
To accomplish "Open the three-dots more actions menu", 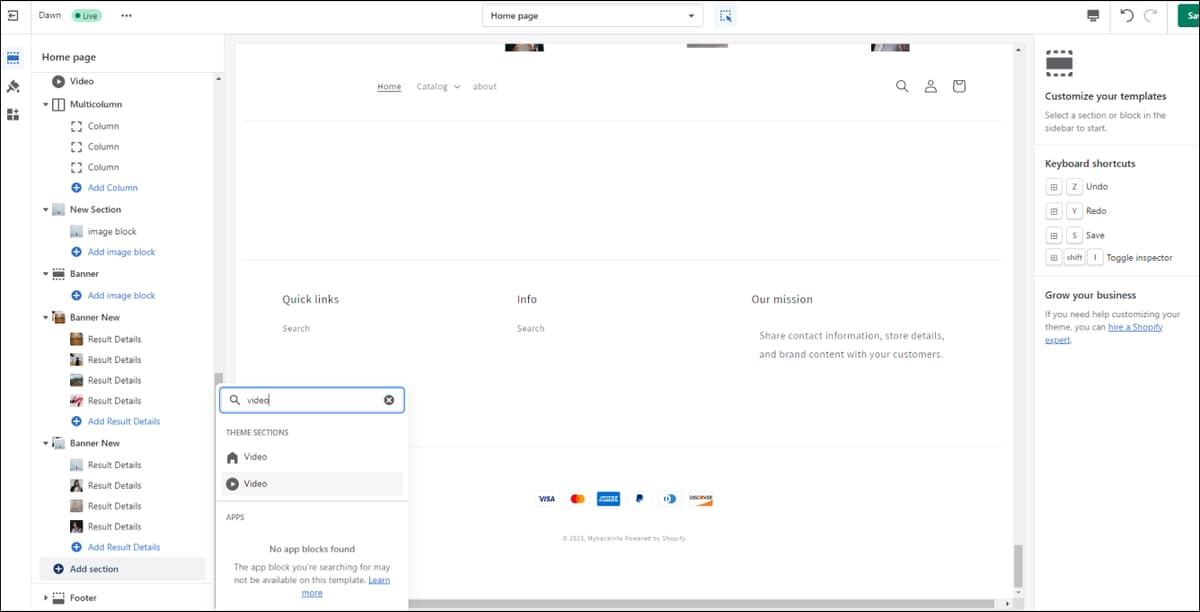I will tap(126, 15).
